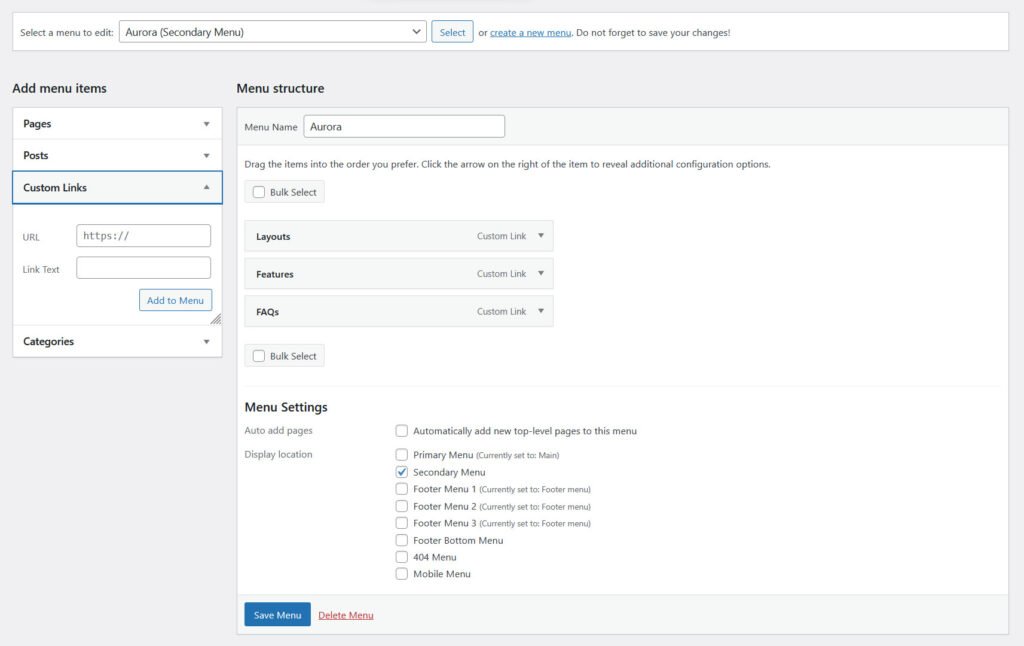This screenshot has height=646, width=1024.
Task: Enable automatically add new top-level pages
Action: [x=401, y=430]
